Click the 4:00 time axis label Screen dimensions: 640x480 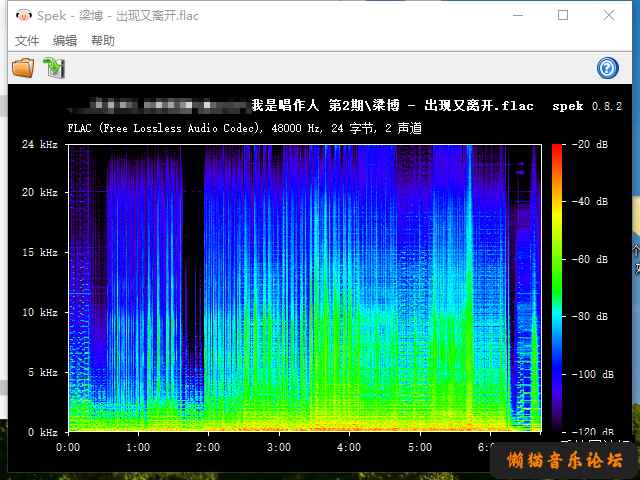349,447
